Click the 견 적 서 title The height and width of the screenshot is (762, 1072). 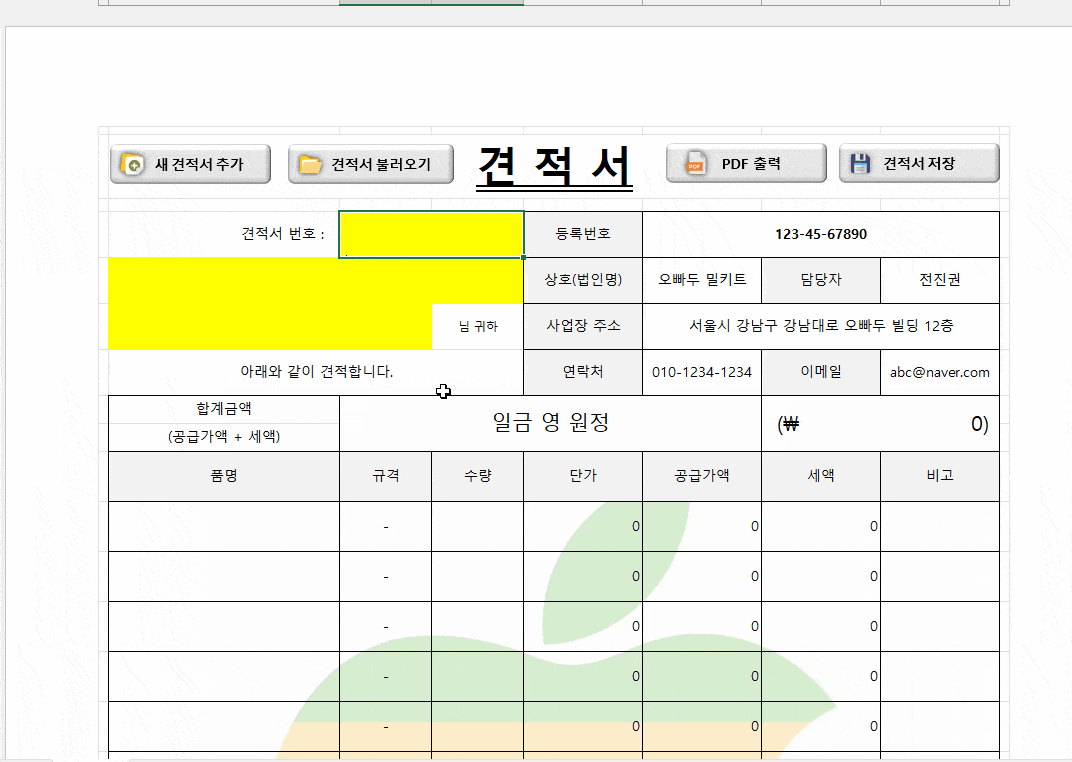click(554, 167)
